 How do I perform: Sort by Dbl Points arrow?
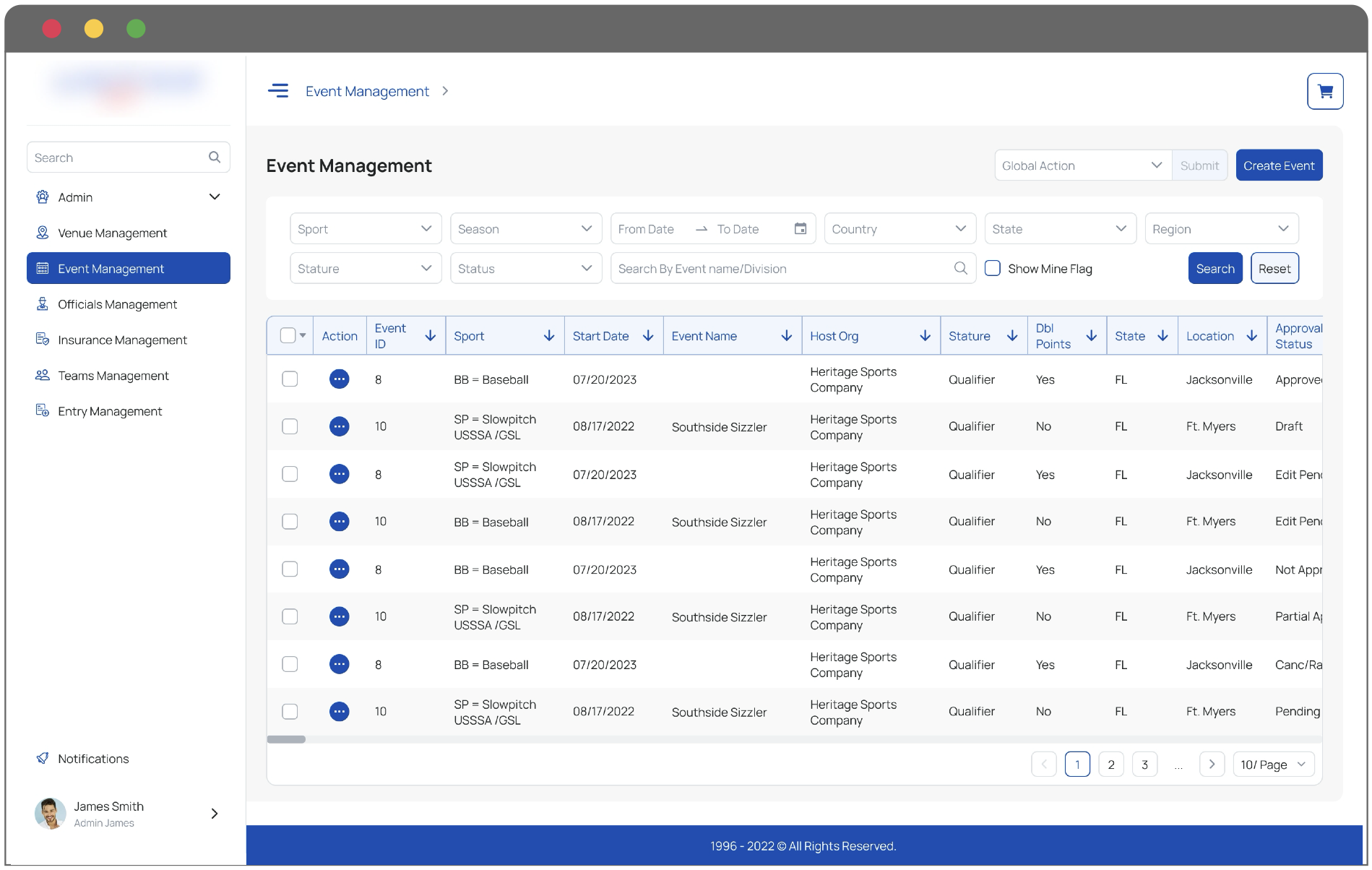tap(1092, 335)
